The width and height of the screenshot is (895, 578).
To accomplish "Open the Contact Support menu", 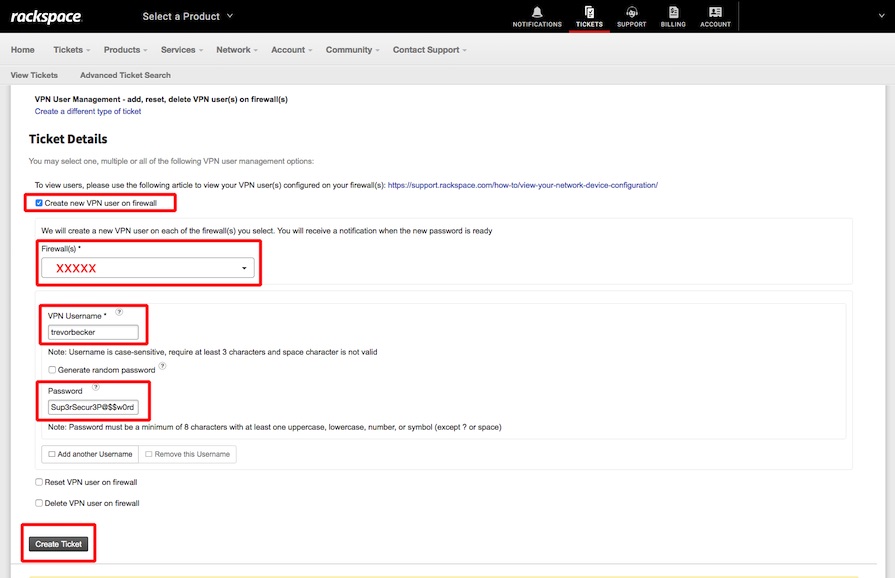I will [x=429, y=50].
